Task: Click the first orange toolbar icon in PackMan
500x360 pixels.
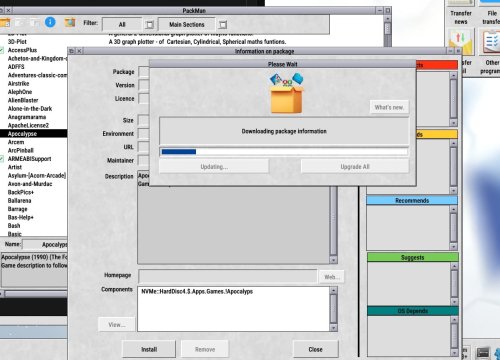Action: (5, 23)
